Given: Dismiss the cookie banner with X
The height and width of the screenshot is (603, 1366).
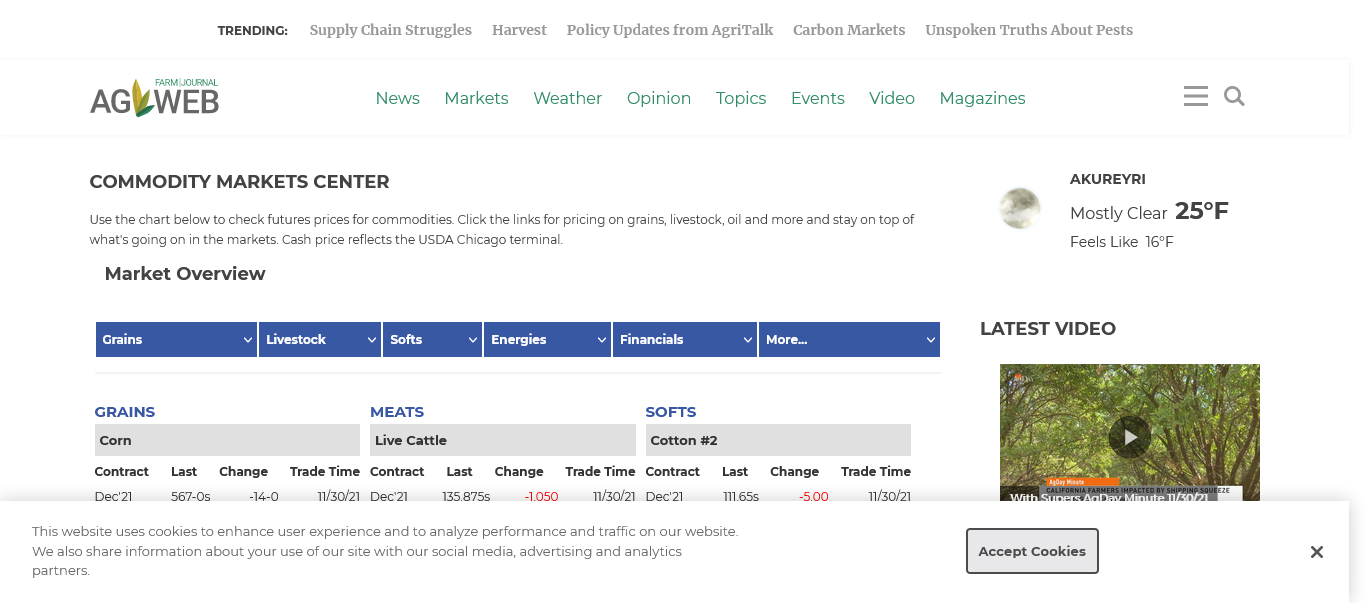Looking at the screenshot, I should 1316,552.
